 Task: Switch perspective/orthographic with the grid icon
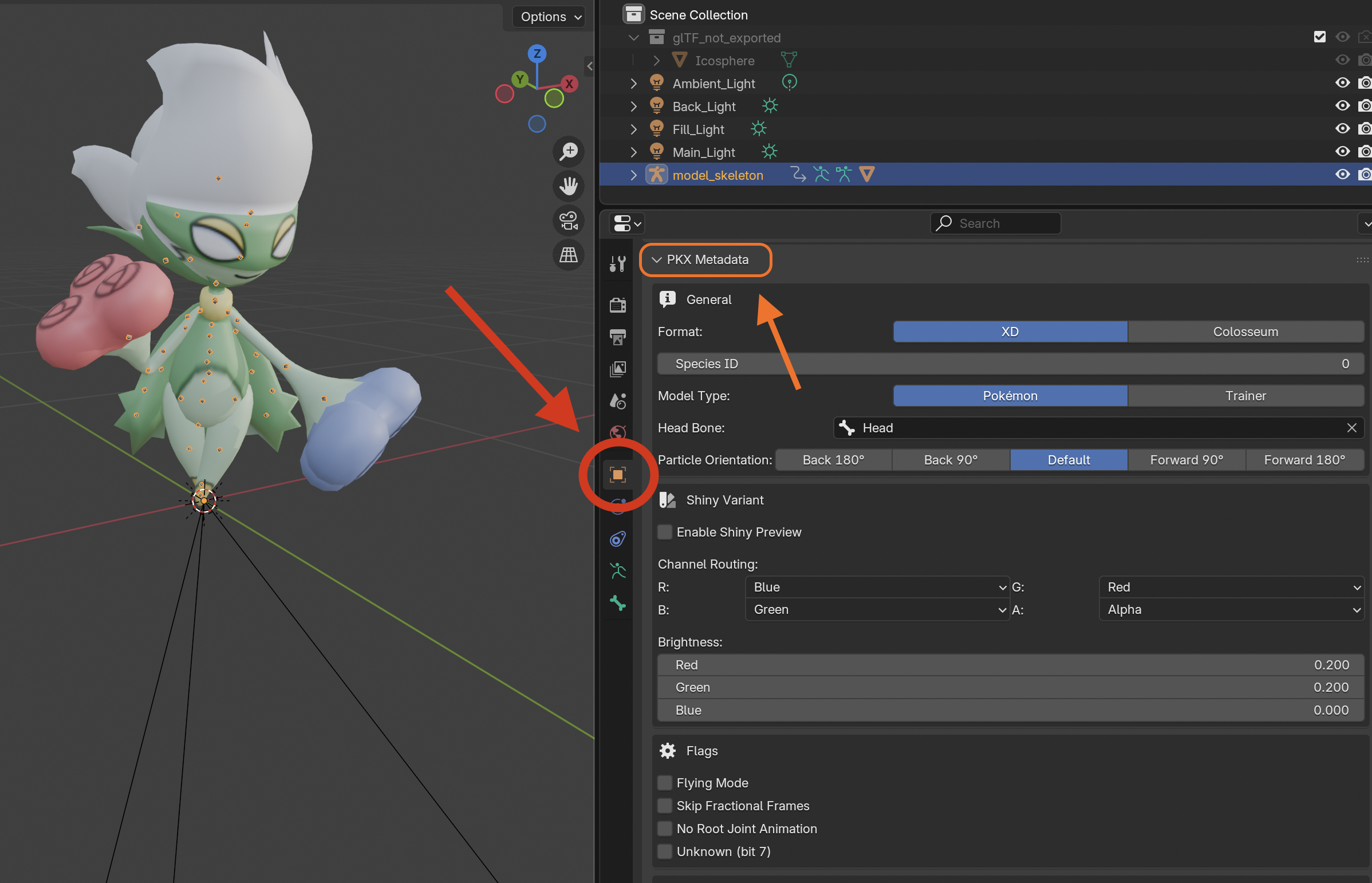click(x=568, y=255)
